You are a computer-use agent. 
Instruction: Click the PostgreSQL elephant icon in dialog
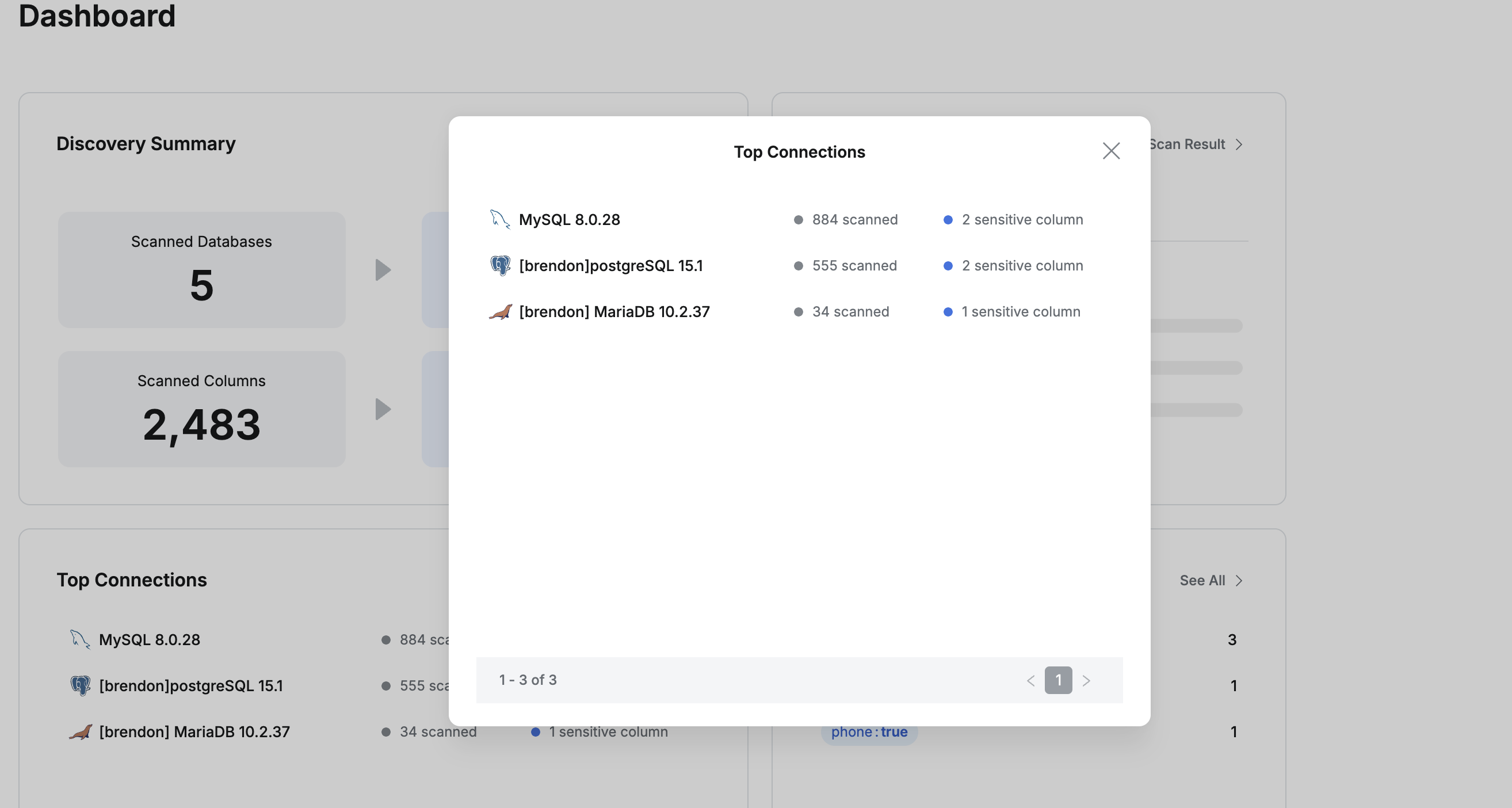click(x=500, y=265)
